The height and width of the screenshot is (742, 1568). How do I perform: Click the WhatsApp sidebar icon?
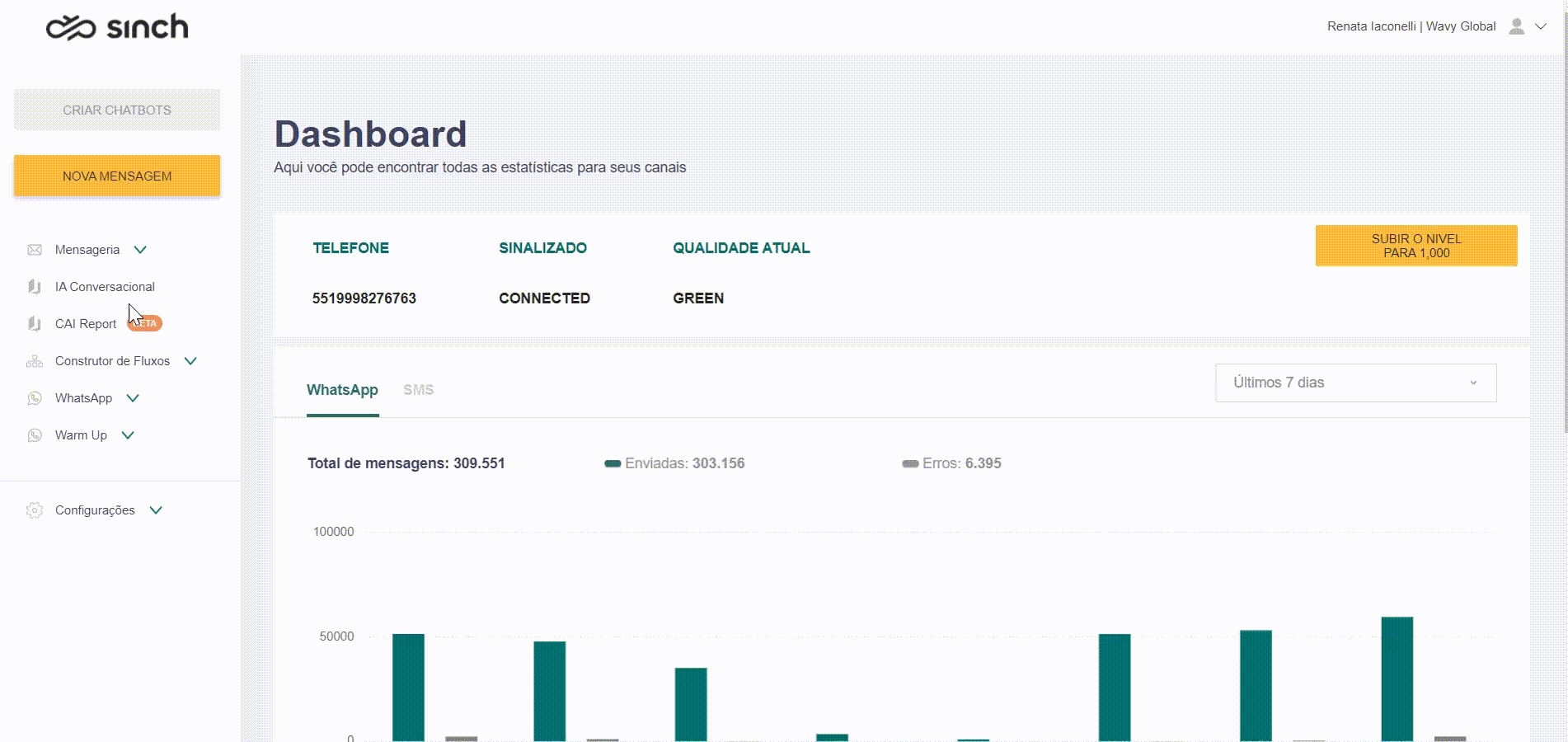tap(35, 398)
